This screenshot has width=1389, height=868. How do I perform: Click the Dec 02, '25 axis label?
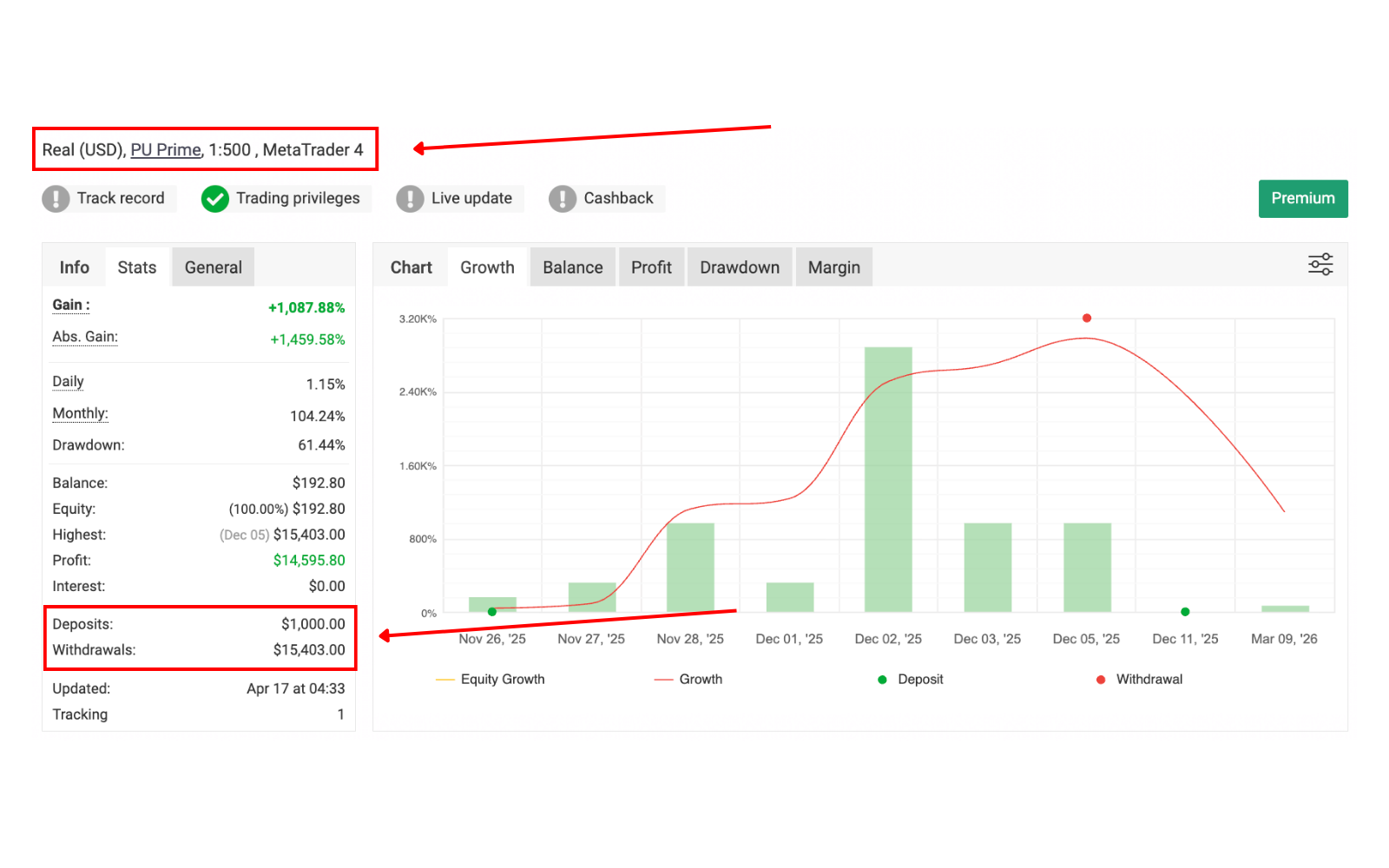pos(888,639)
